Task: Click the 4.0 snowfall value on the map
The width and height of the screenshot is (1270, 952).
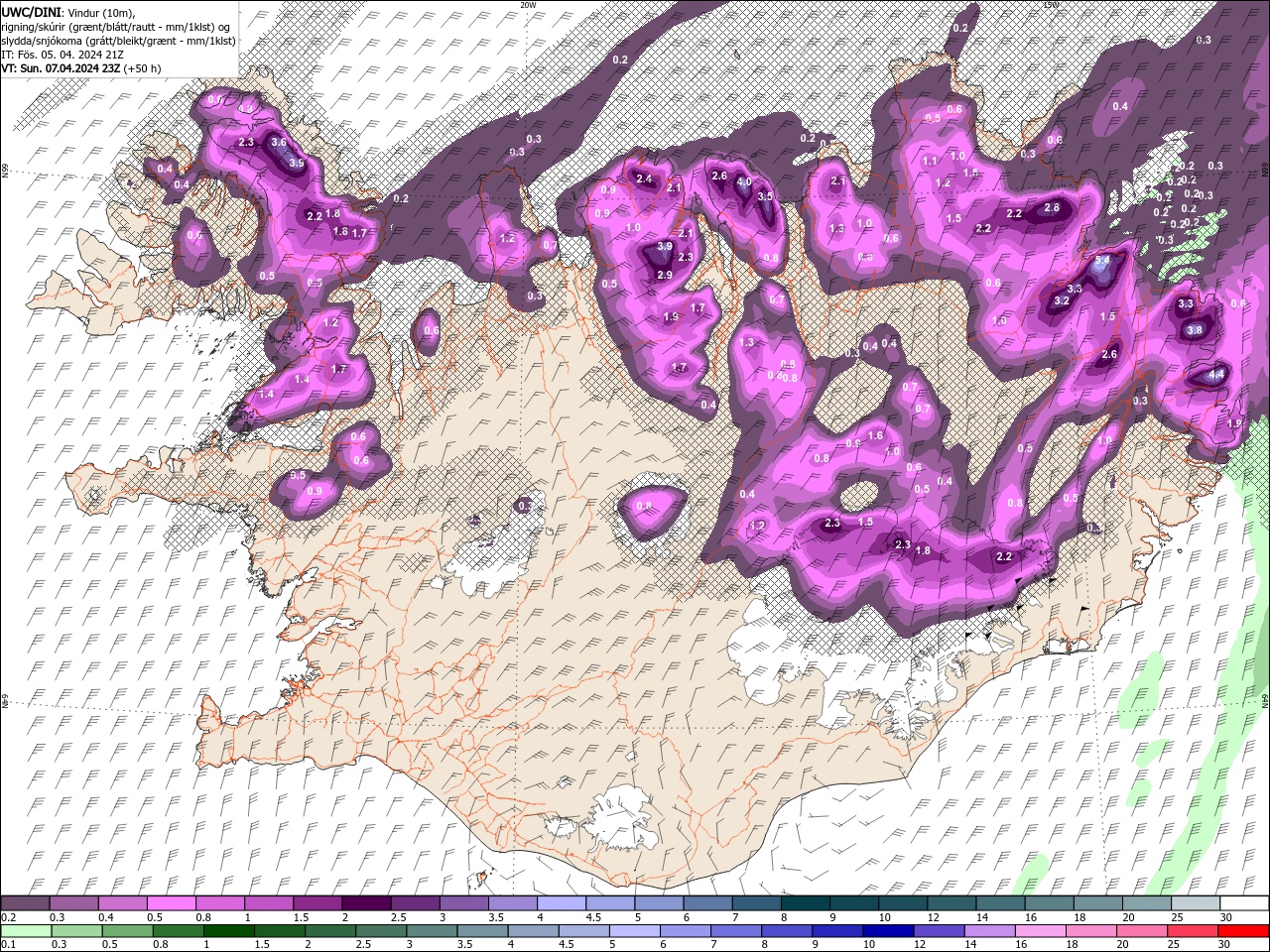Action: point(743,182)
